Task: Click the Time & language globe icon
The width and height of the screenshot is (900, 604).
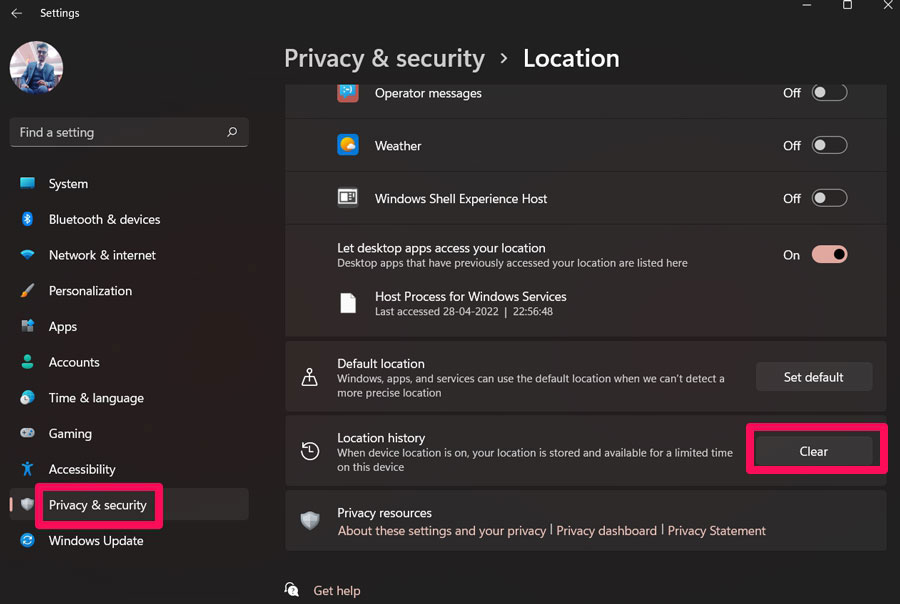Action: tap(28, 397)
